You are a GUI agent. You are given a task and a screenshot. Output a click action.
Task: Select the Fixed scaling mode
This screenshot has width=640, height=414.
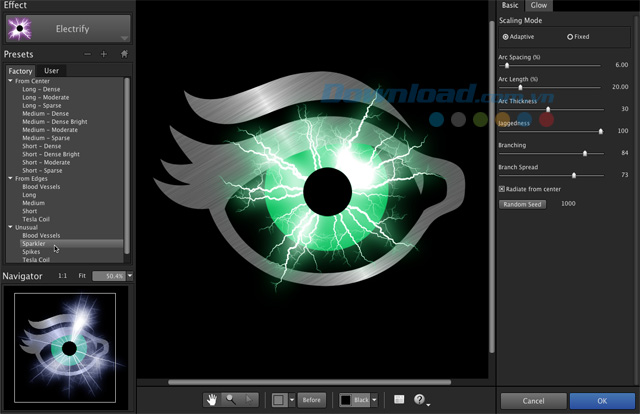point(570,37)
